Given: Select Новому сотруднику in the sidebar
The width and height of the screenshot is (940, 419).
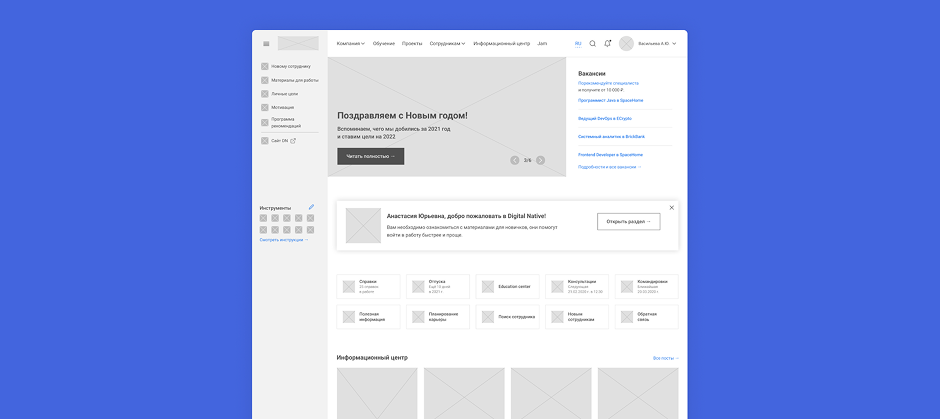Looking at the screenshot, I should (x=290, y=66).
